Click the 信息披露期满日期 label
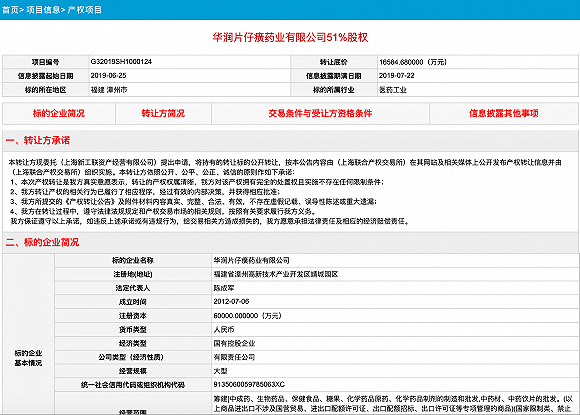Image resolution: width=580 pixels, height=415 pixels. pyautogui.click(x=334, y=76)
